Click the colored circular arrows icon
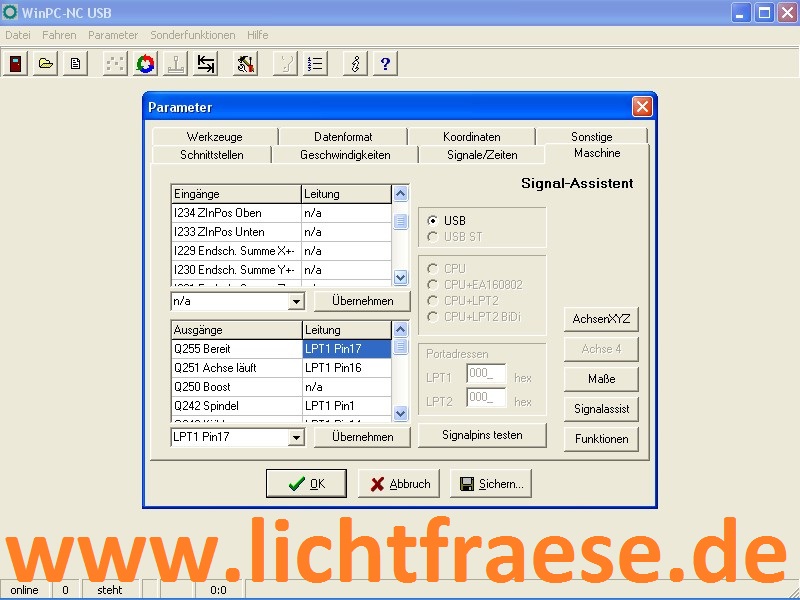This screenshot has height=600, width=800. pyautogui.click(x=145, y=64)
